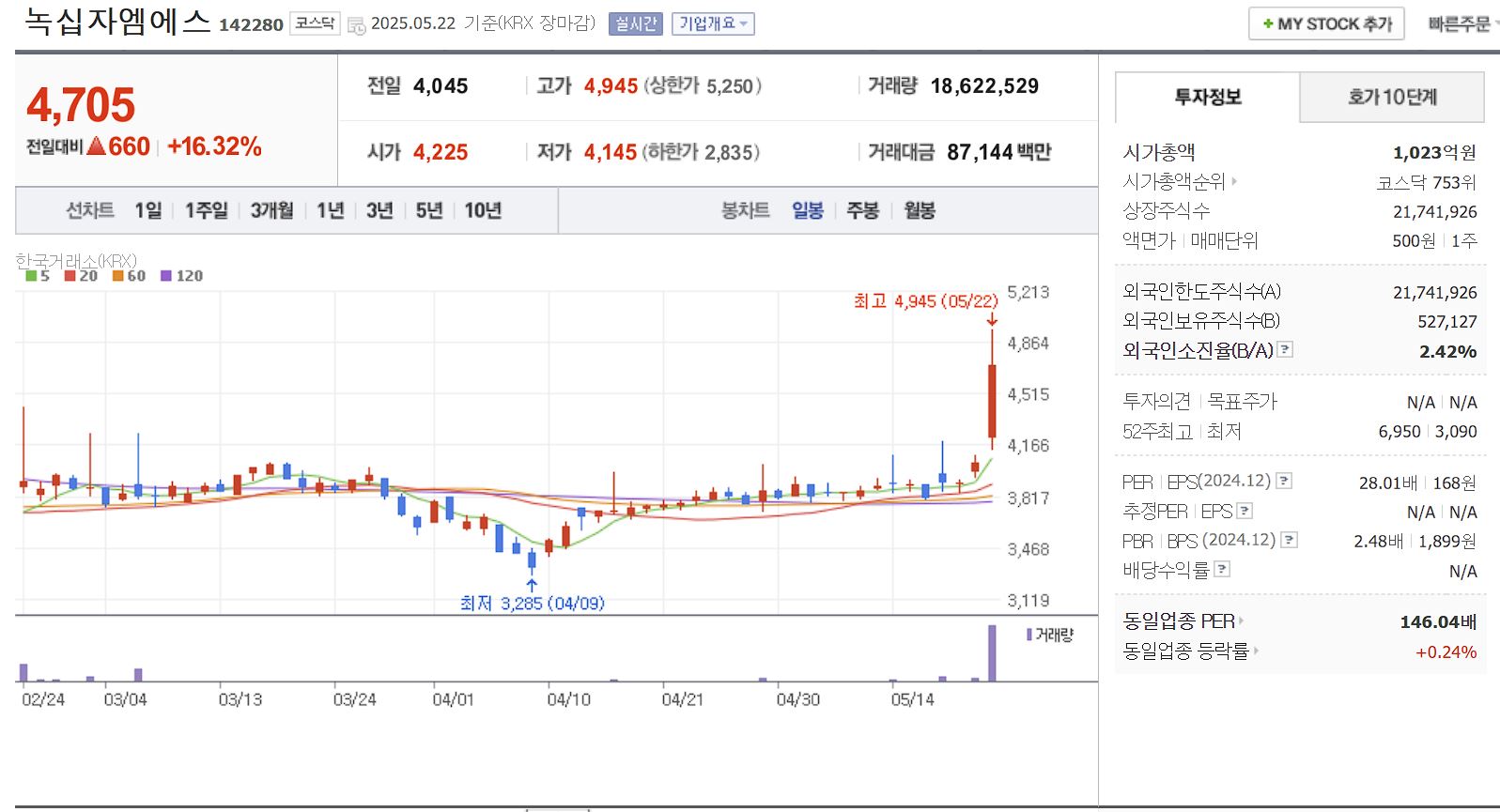Select the 10년 line chart period
Screen dimensions: 1500x812
(x=483, y=210)
